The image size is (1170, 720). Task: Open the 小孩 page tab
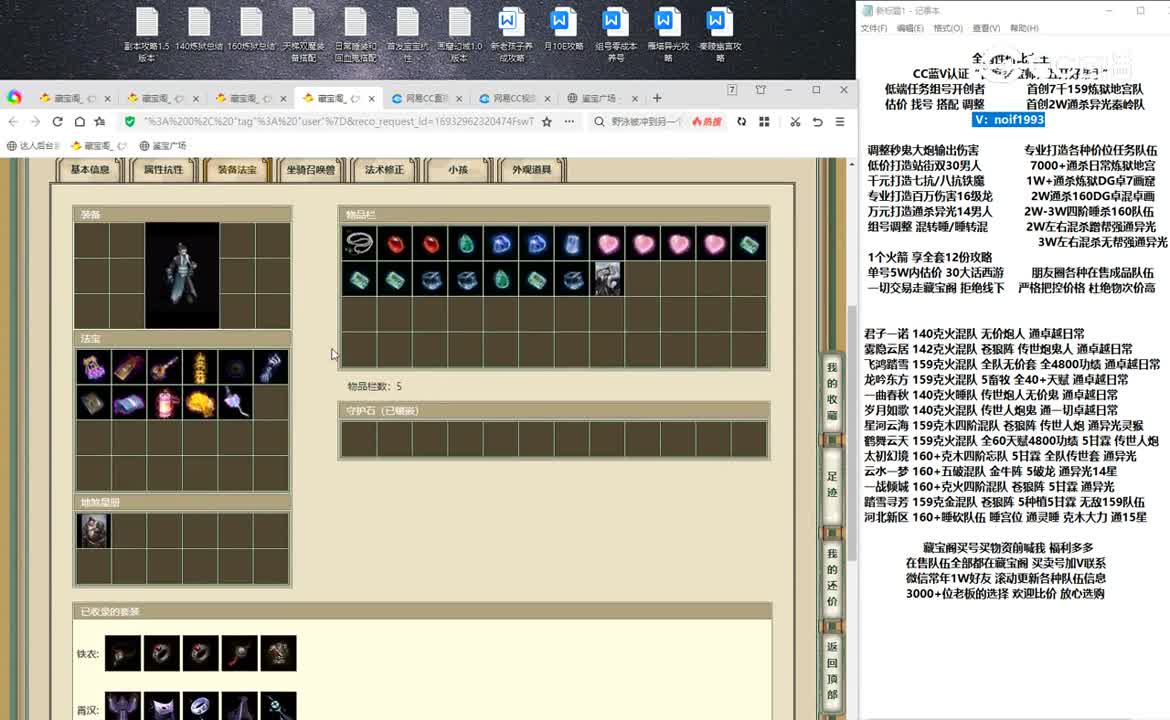coord(457,169)
